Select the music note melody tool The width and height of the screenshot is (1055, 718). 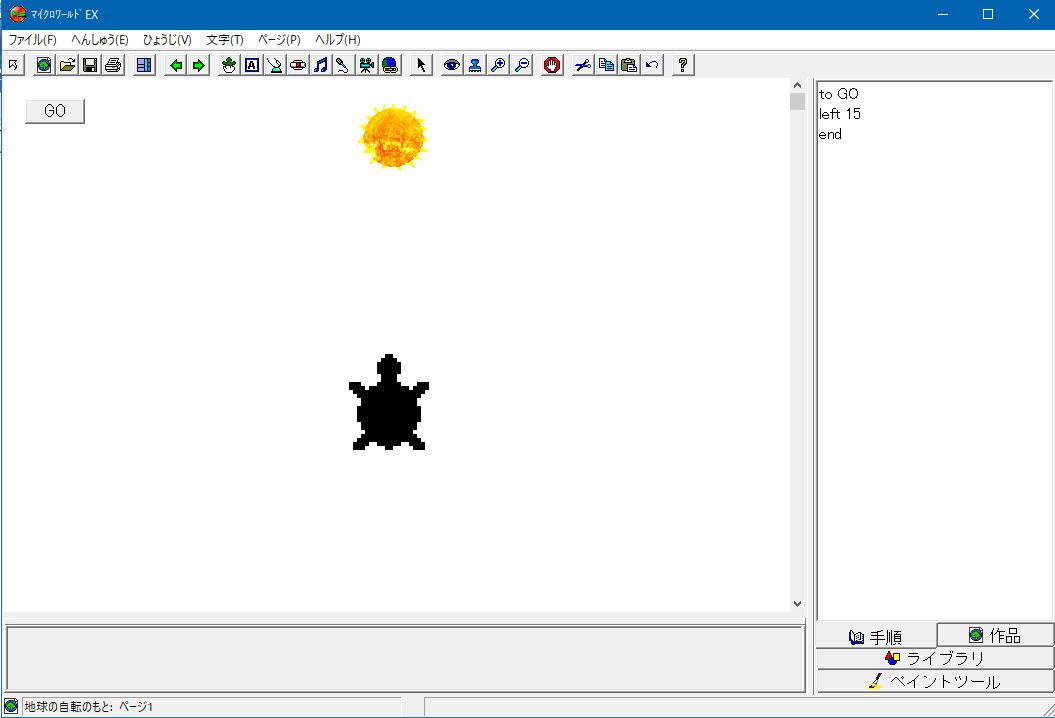point(321,65)
